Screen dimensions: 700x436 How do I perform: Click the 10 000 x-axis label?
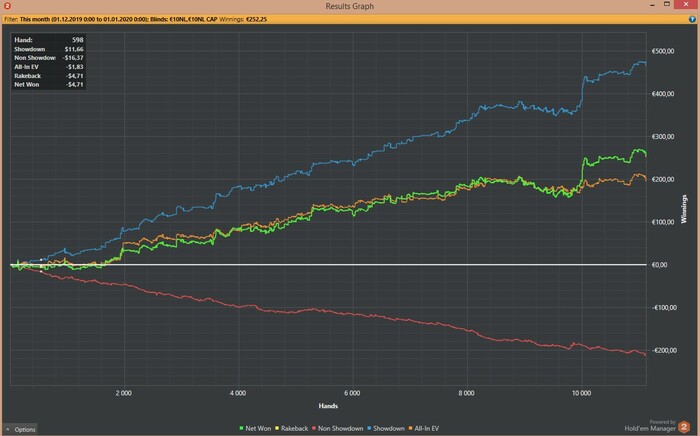click(x=581, y=393)
